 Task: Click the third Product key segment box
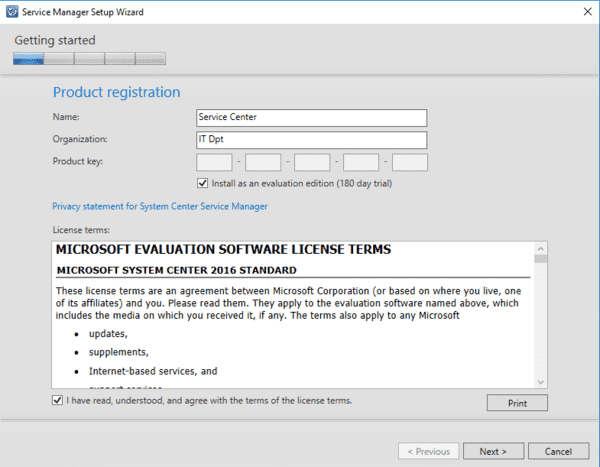(312, 162)
